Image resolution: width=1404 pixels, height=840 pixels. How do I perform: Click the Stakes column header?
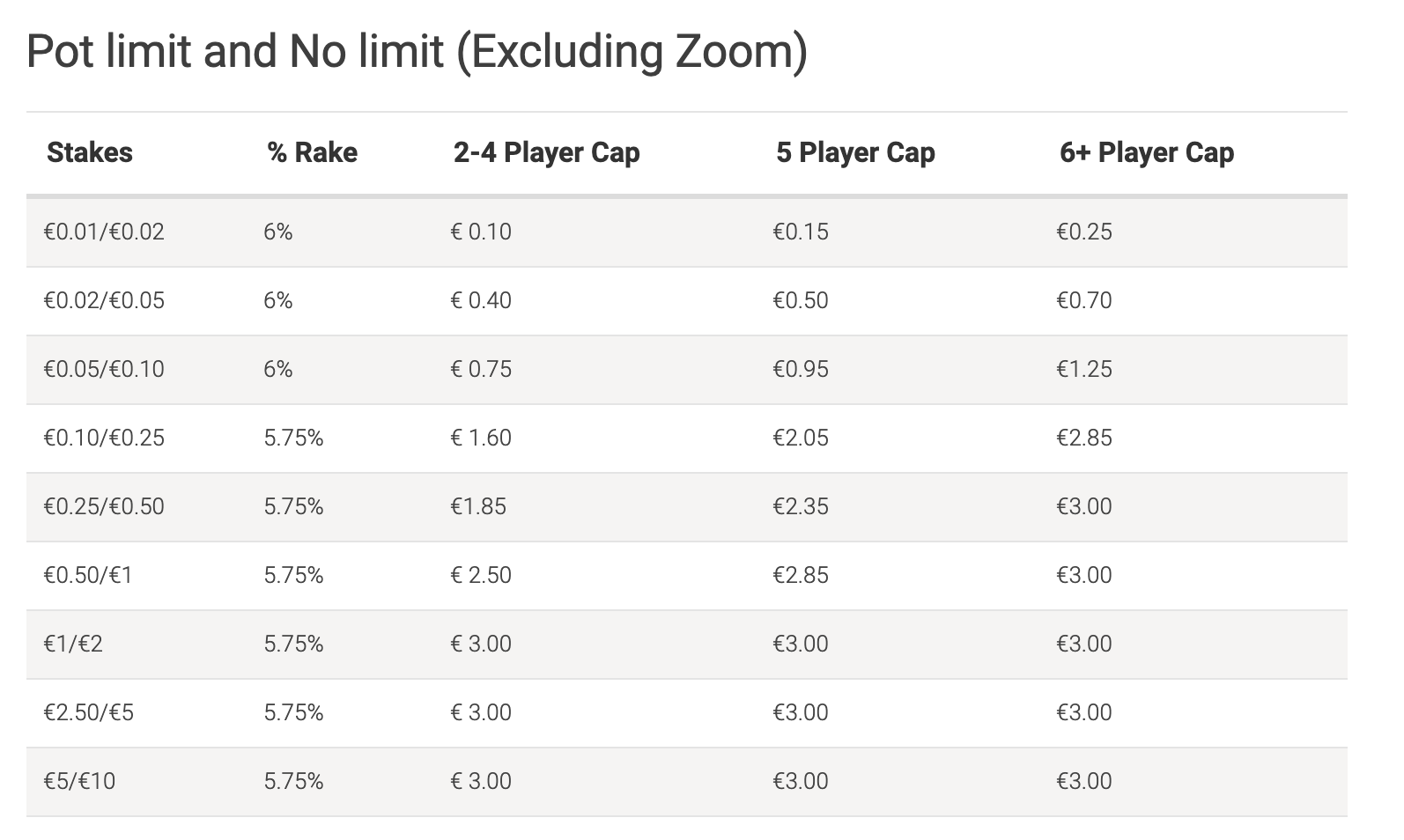(90, 152)
